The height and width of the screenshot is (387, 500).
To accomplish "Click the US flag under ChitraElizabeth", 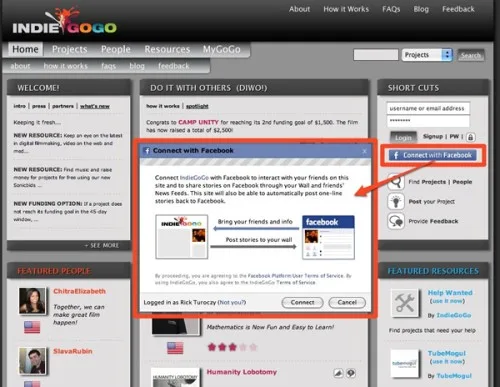I will pos(32,327).
